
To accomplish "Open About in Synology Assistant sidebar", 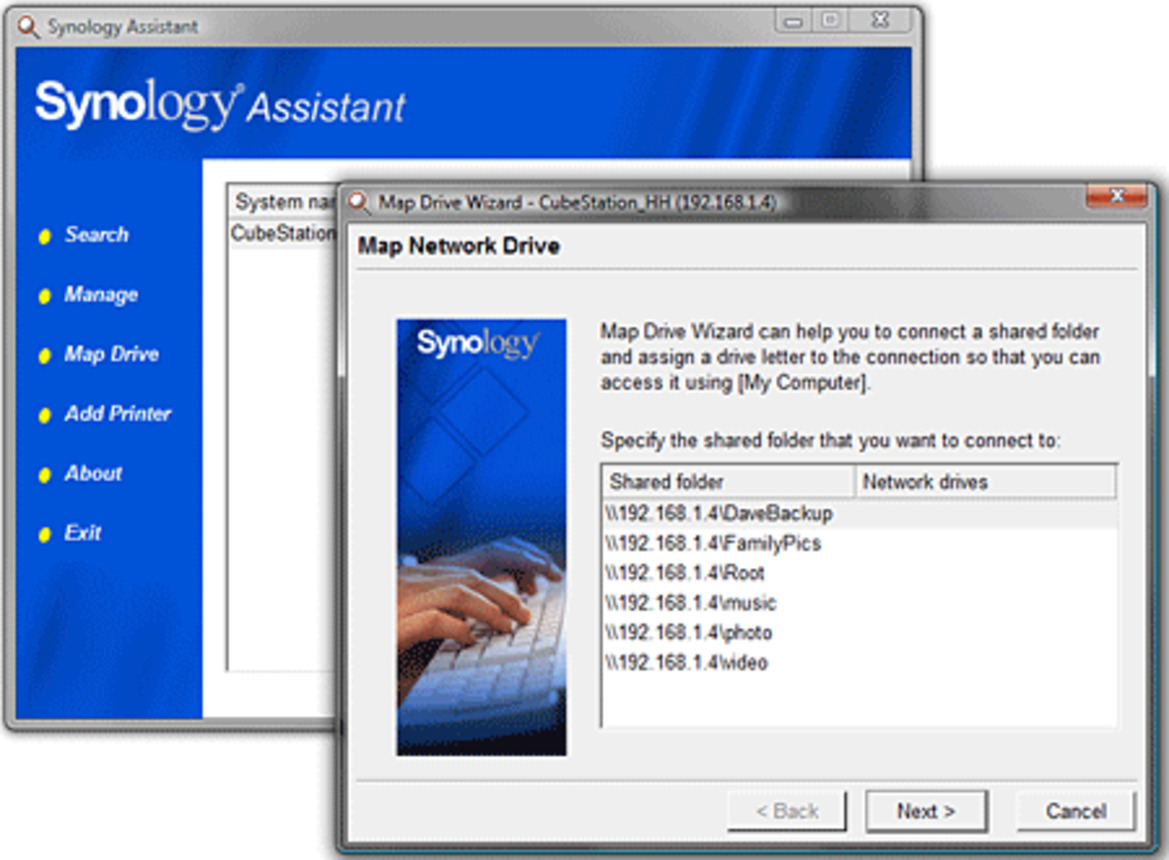I will 93,473.
